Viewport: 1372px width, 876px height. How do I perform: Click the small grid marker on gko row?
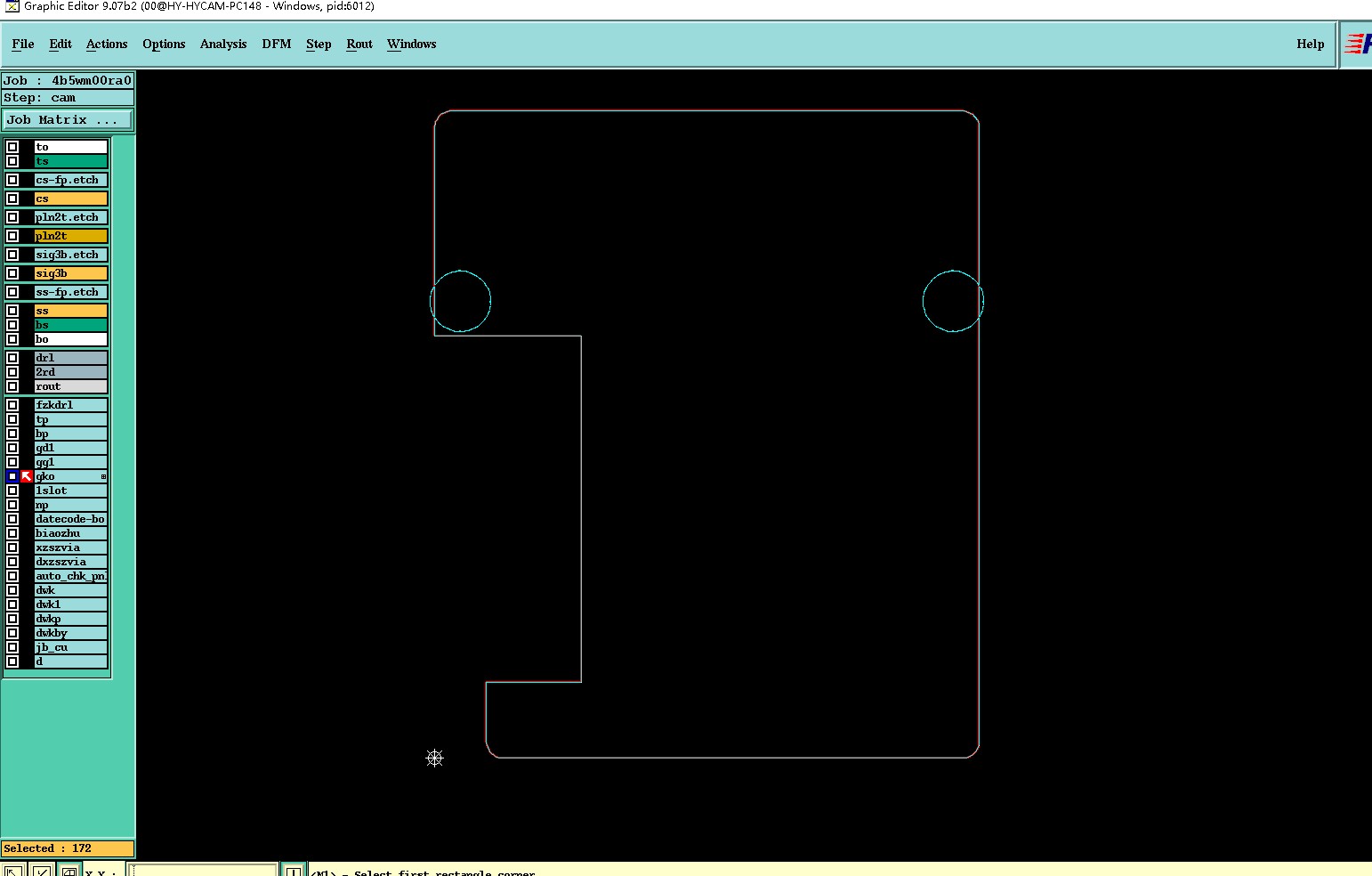point(103,477)
